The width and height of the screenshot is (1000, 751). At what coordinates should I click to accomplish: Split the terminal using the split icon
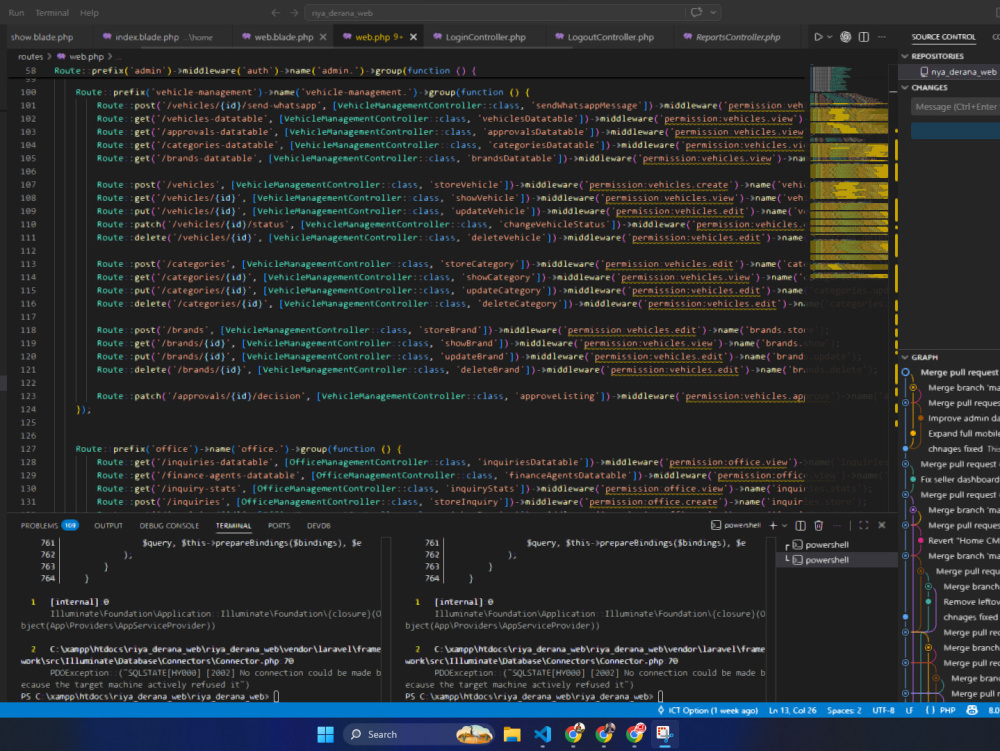click(800, 525)
